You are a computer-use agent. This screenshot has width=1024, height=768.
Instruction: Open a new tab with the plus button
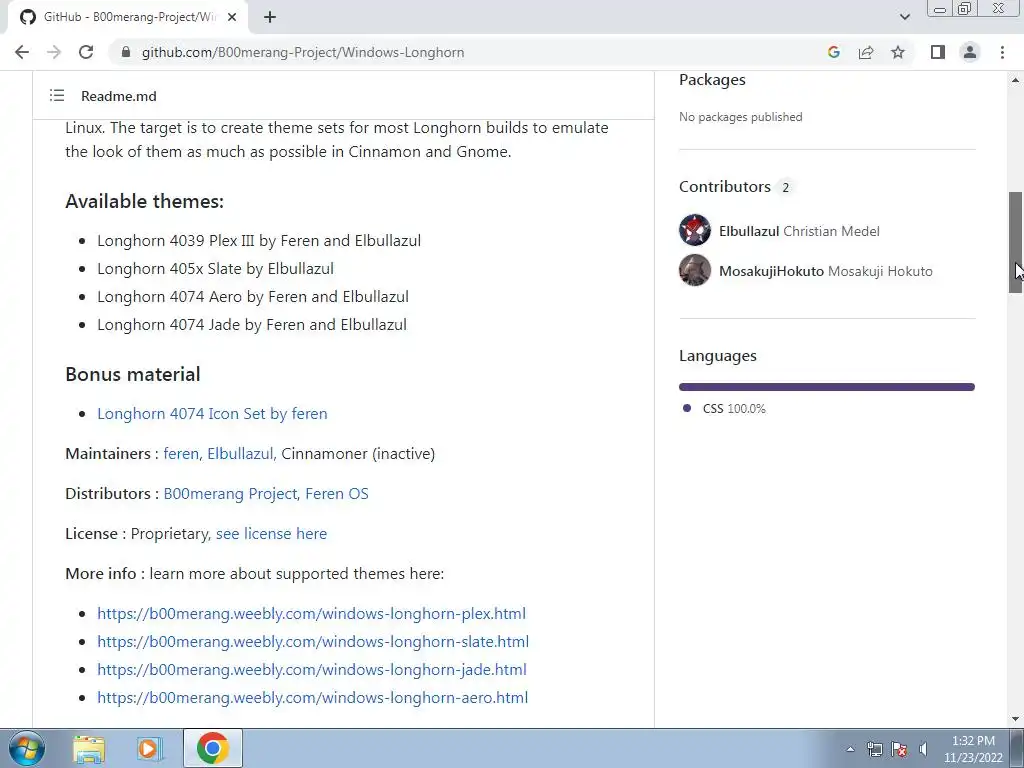point(270,17)
